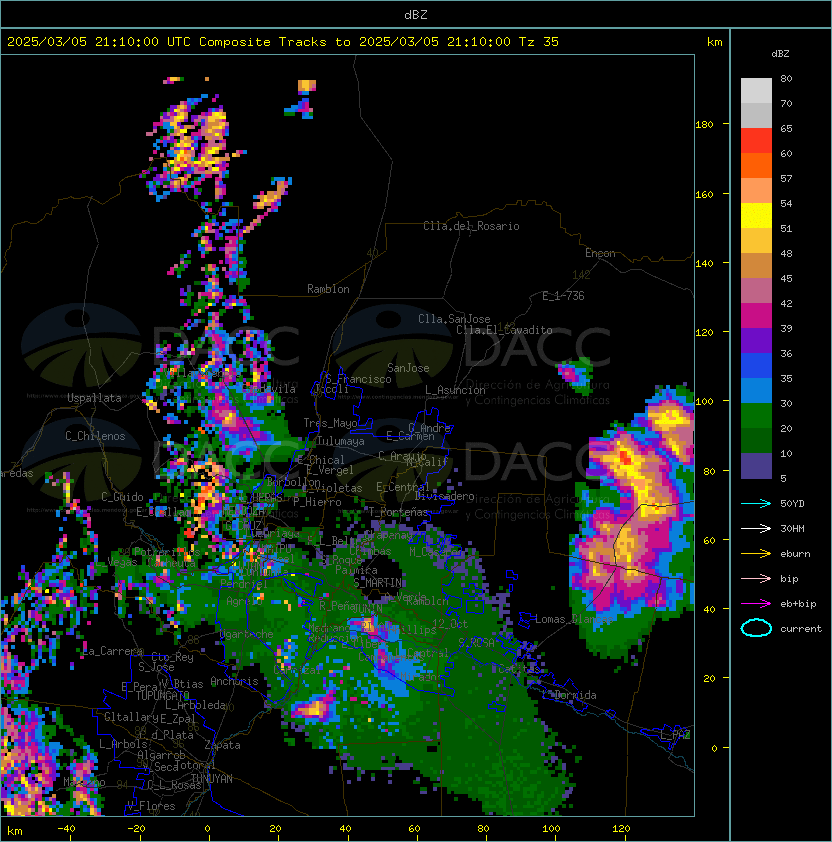Click the Composite Tracks timestamp header
This screenshot has width=832, height=842.
[283, 42]
